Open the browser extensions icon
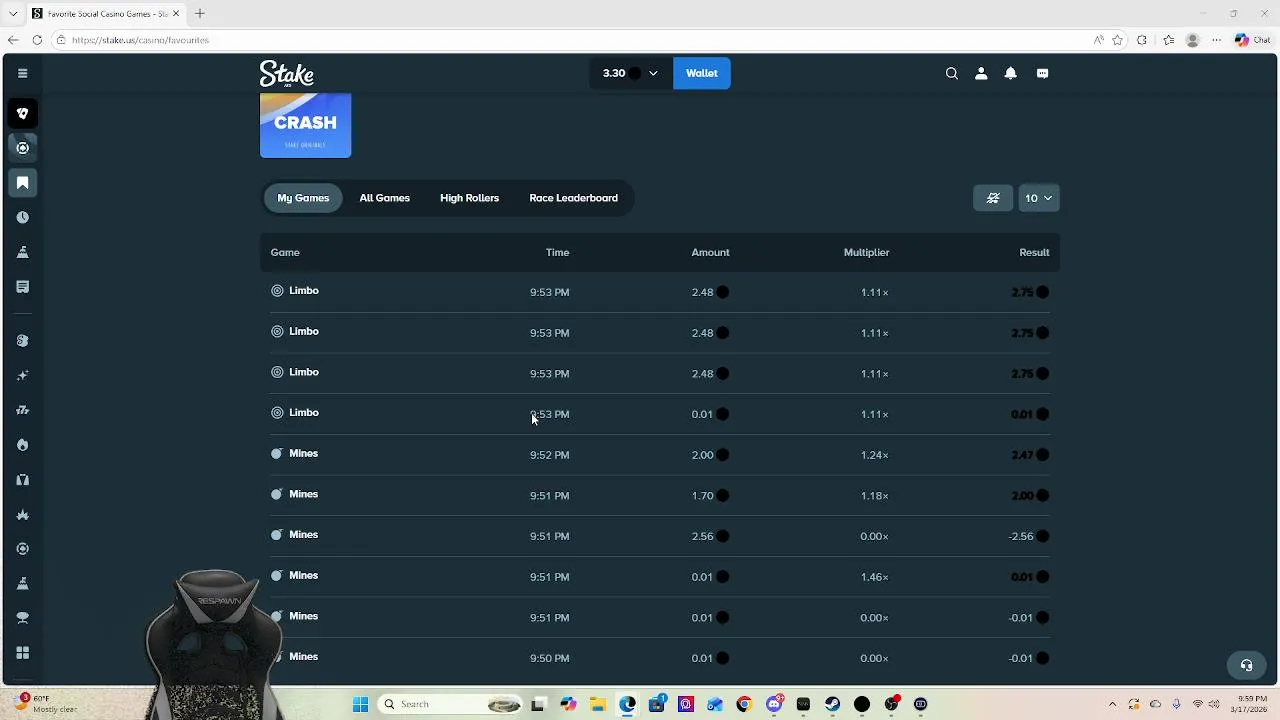The height and width of the screenshot is (720, 1280). coord(1142,40)
